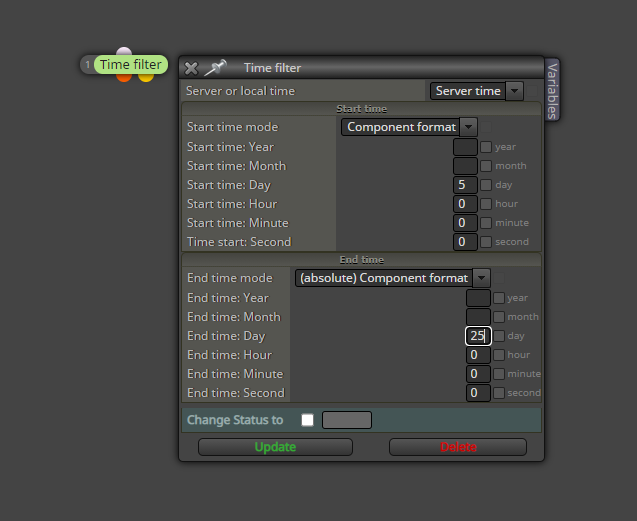Viewport: 637px width, 521px height.
Task: Edit the End time Minute field
Action: coord(478,374)
